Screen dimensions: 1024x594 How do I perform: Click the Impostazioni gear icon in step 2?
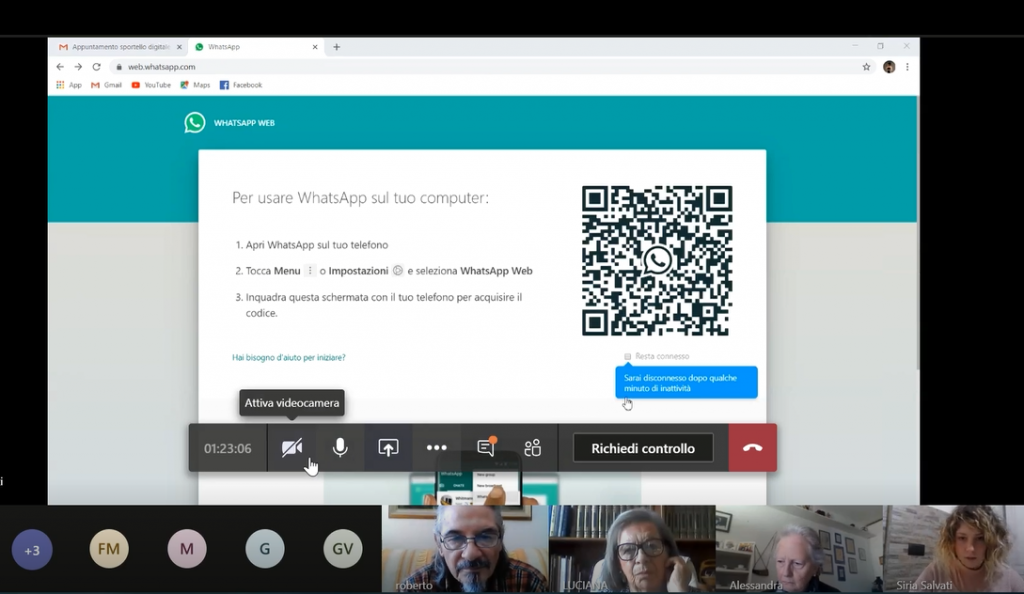pyautogui.click(x=398, y=271)
